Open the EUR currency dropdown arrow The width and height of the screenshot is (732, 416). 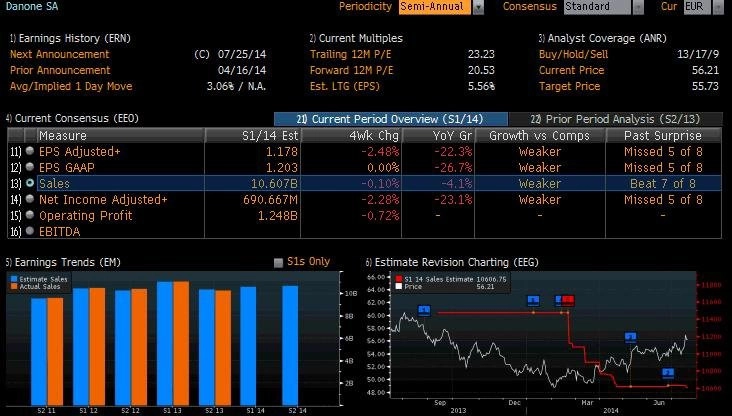pyautogui.click(x=718, y=7)
